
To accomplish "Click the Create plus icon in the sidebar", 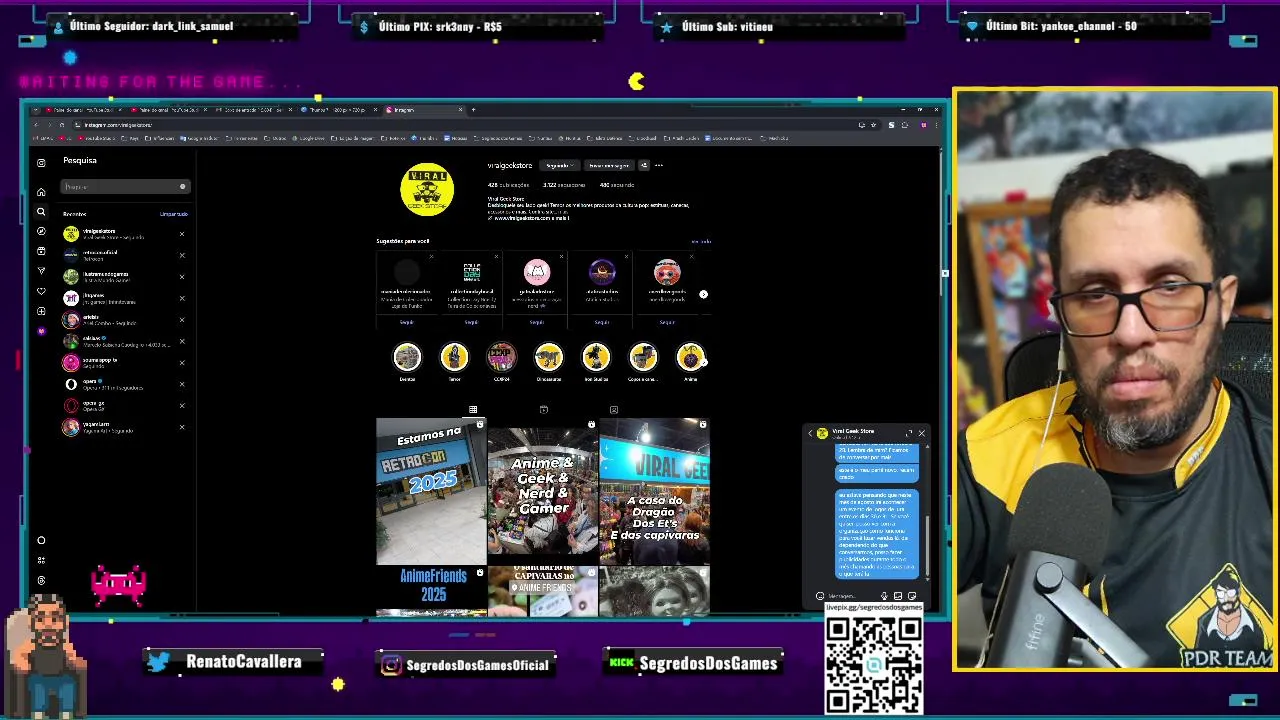I will (41, 311).
